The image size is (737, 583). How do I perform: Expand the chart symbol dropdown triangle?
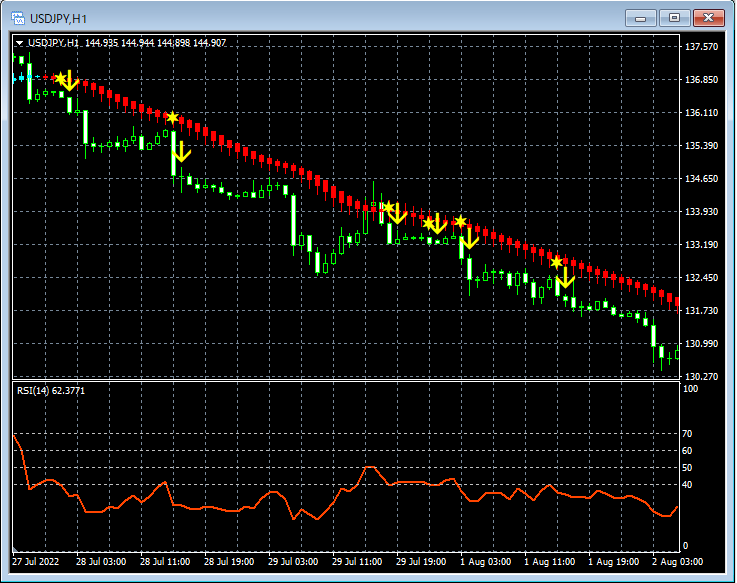[19, 43]
